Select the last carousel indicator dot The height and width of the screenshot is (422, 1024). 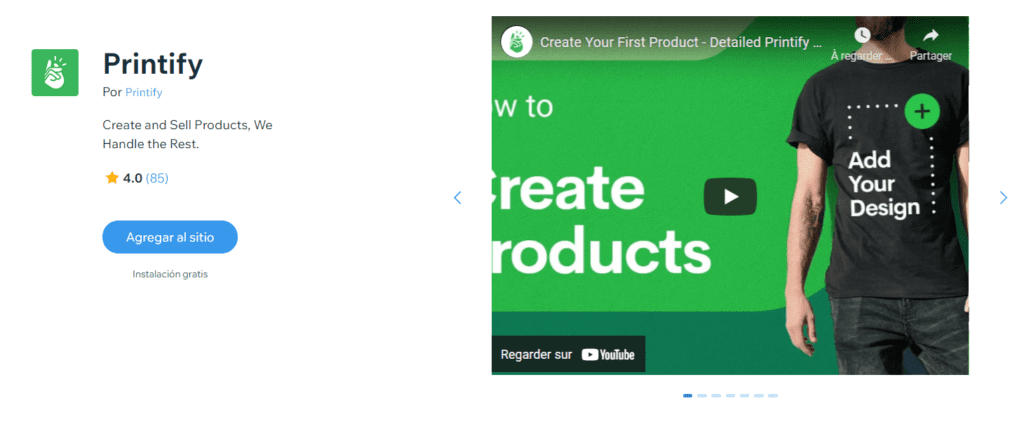coord(773,396)
